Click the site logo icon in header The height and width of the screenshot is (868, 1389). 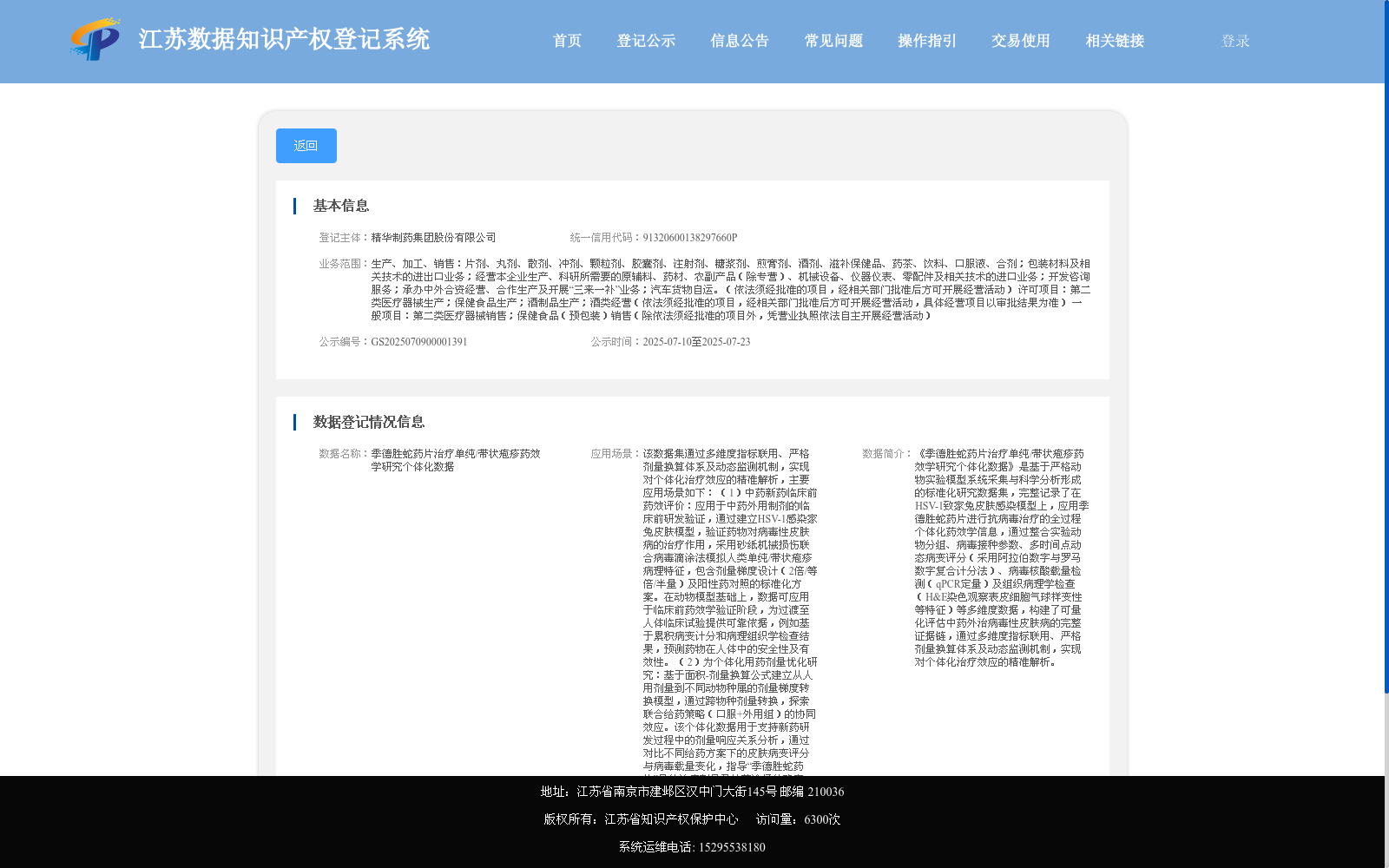[95, 39]
